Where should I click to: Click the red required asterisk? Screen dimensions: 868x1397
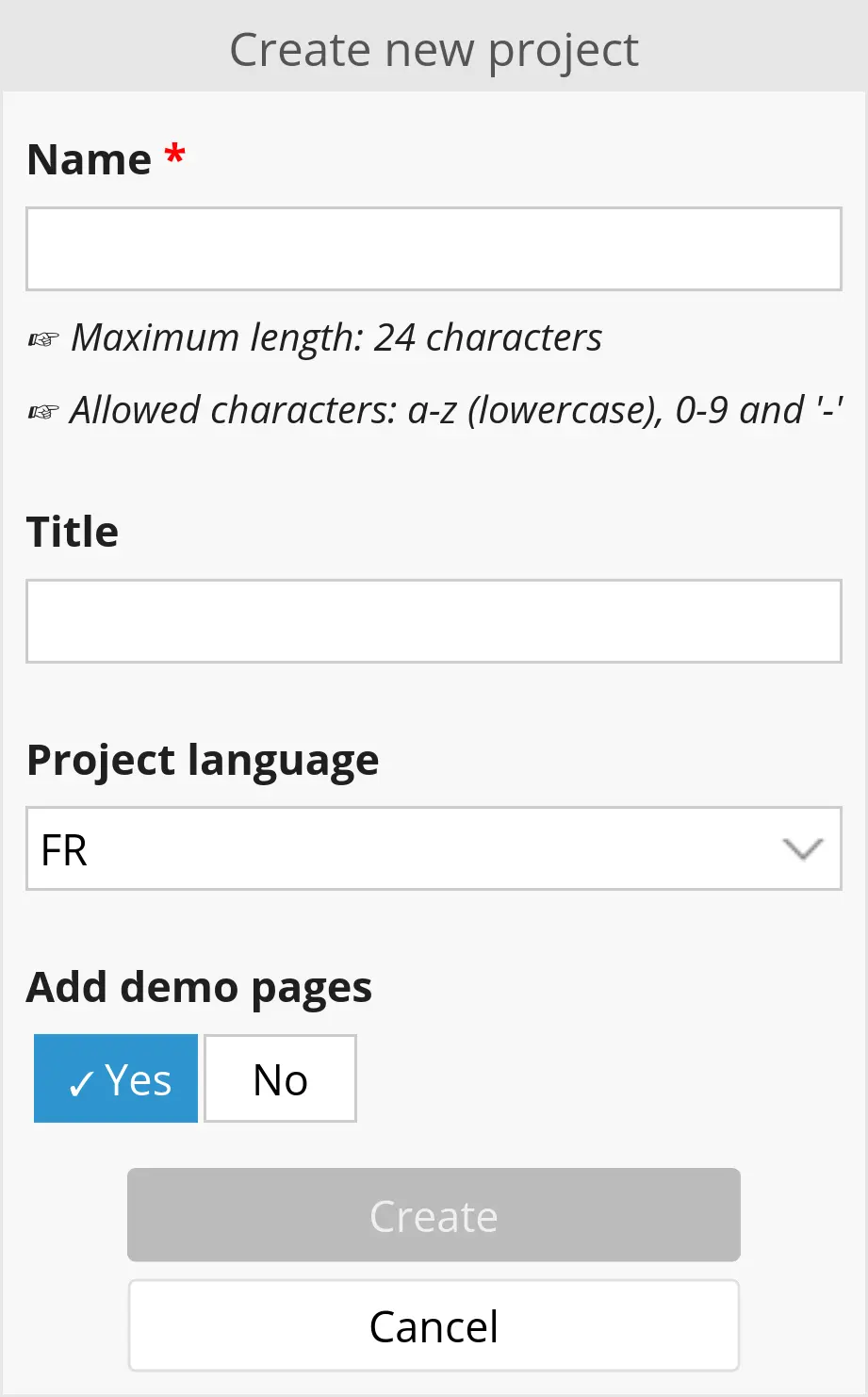pyautogui.click(x=174, y=155)
